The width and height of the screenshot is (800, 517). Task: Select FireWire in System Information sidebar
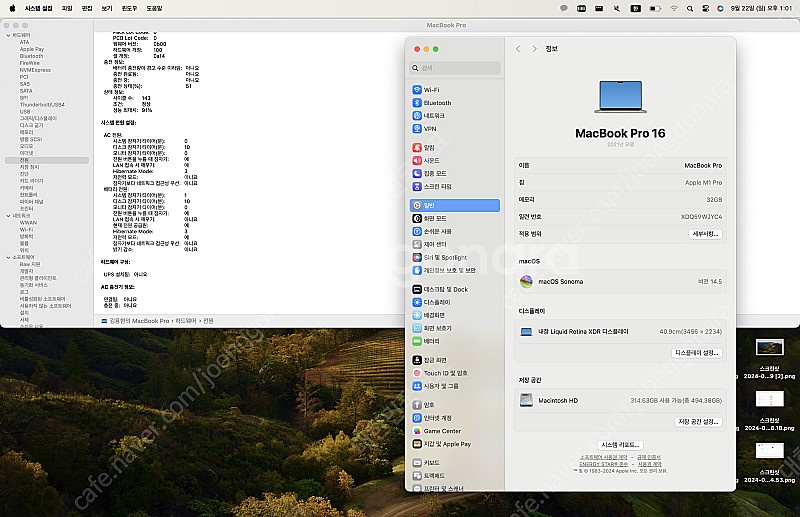click(x=30, y=63)
